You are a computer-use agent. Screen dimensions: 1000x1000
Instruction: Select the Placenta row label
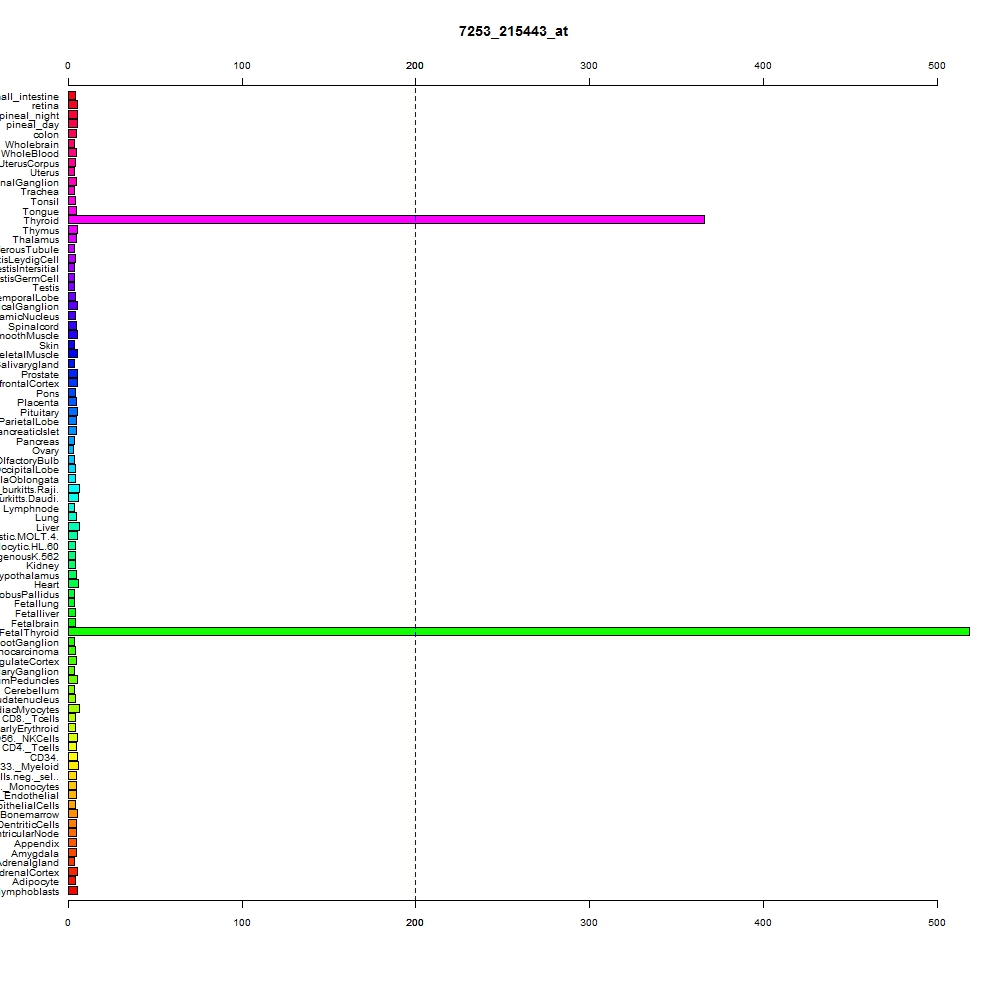38,402
